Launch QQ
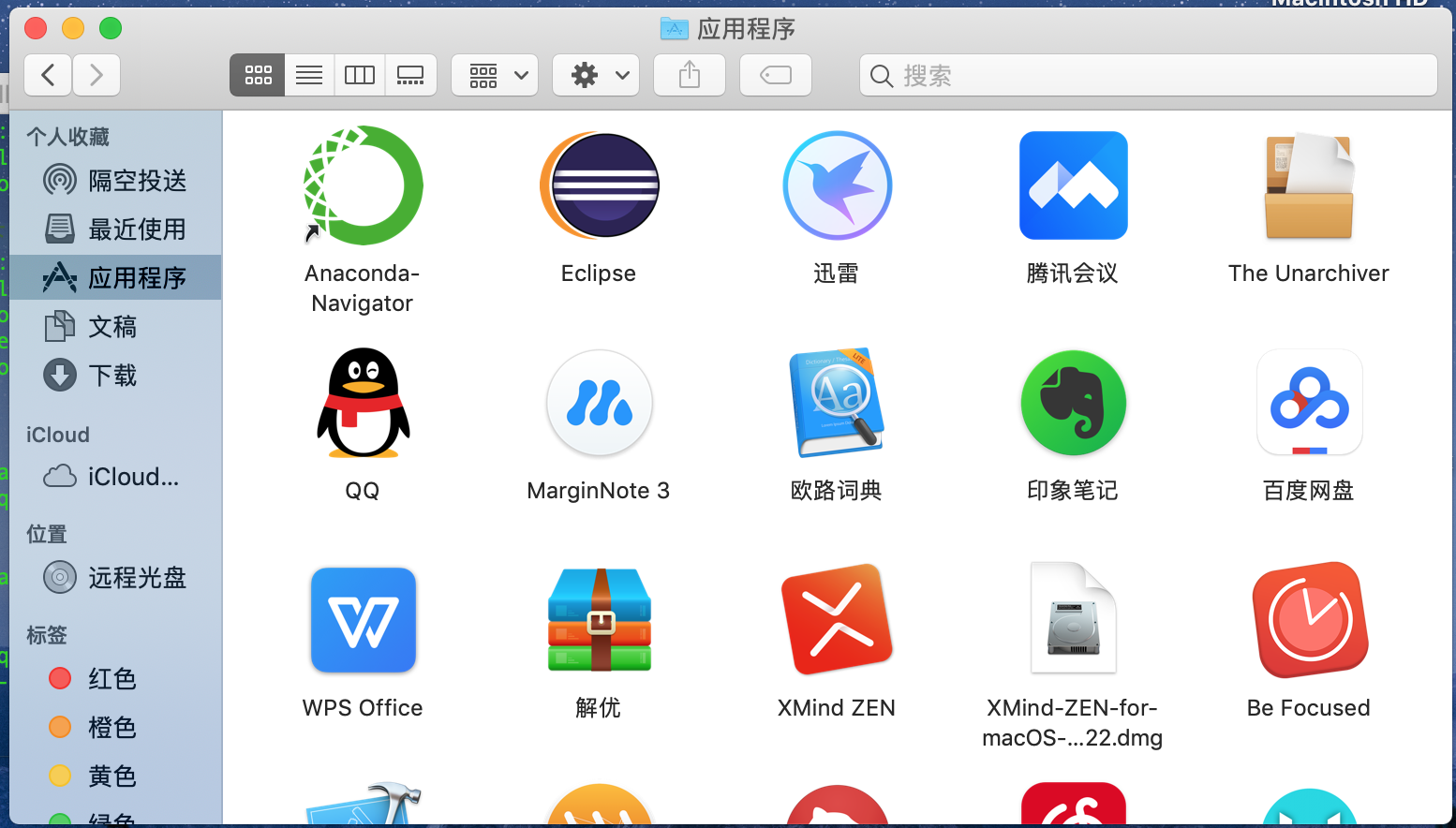 [x=363, y=403]
